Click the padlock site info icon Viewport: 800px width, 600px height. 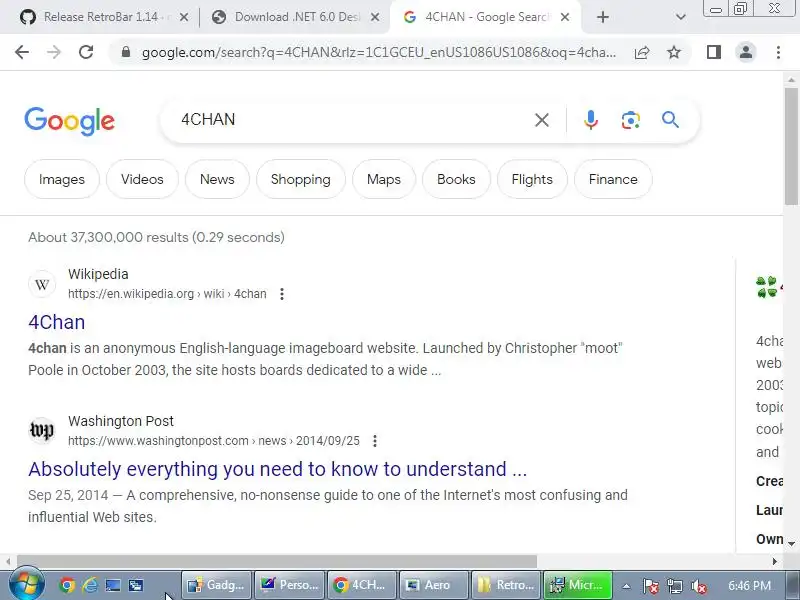126,52
